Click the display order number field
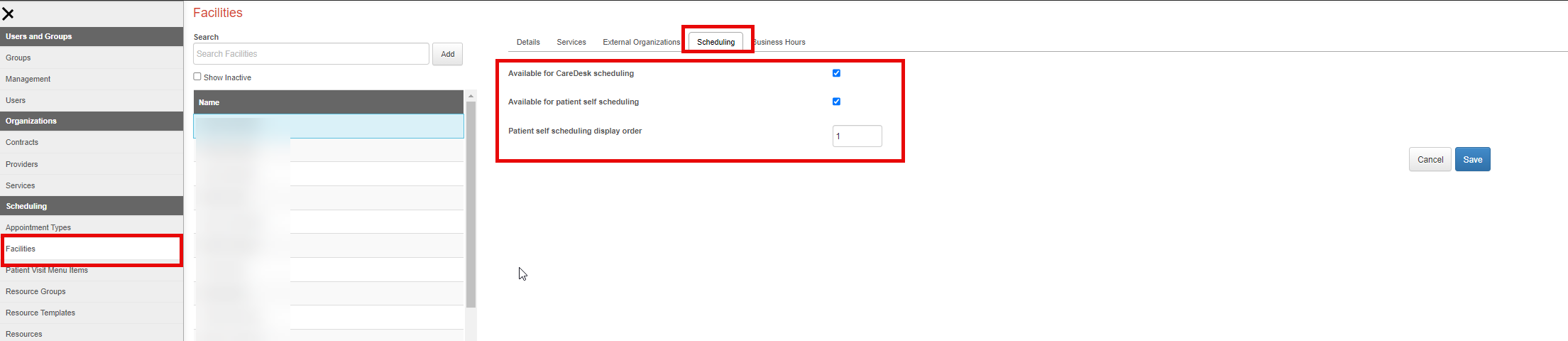Screen dimensions: 1568x341 point(857,136)
